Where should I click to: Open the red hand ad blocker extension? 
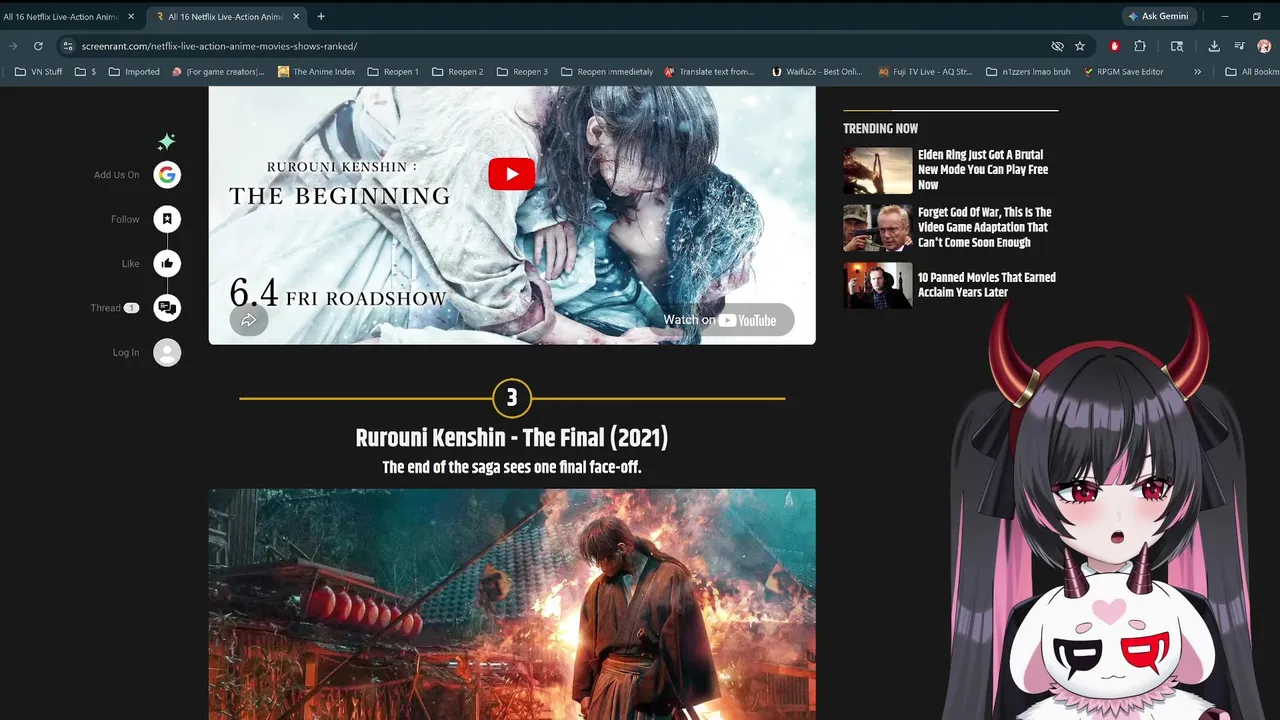tap(1114, 46)
